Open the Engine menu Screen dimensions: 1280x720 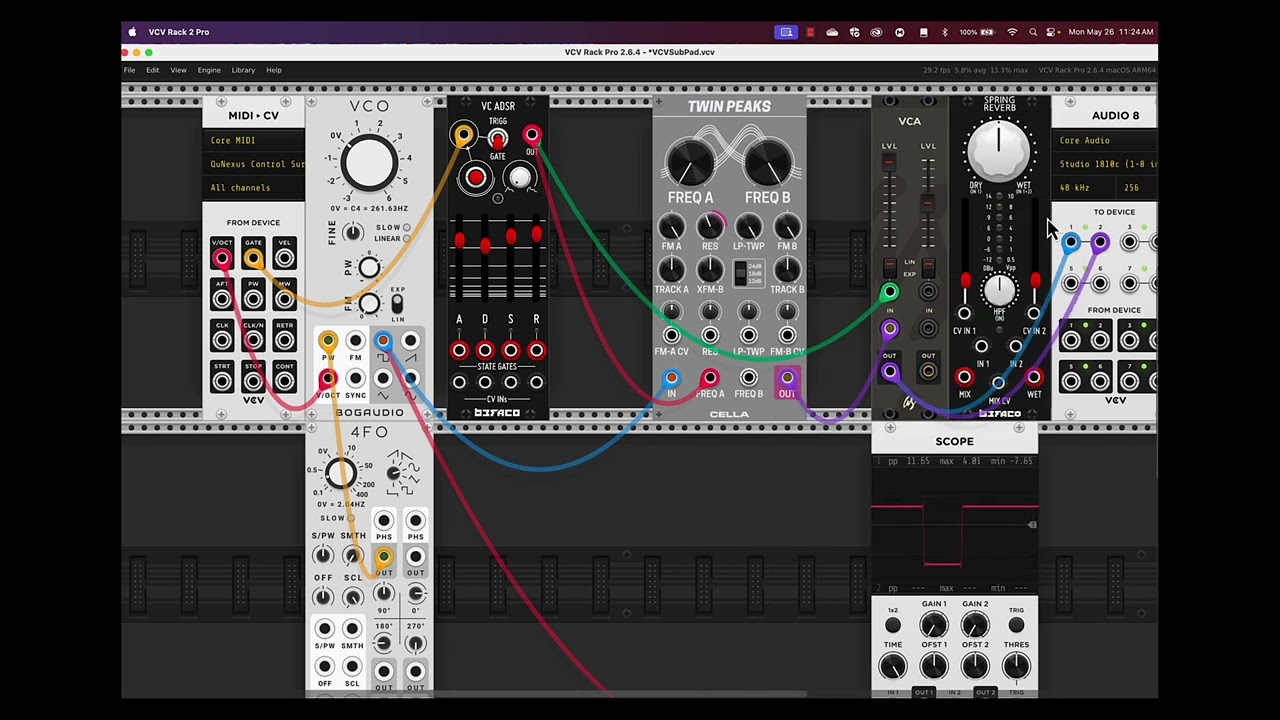point(209,70)
